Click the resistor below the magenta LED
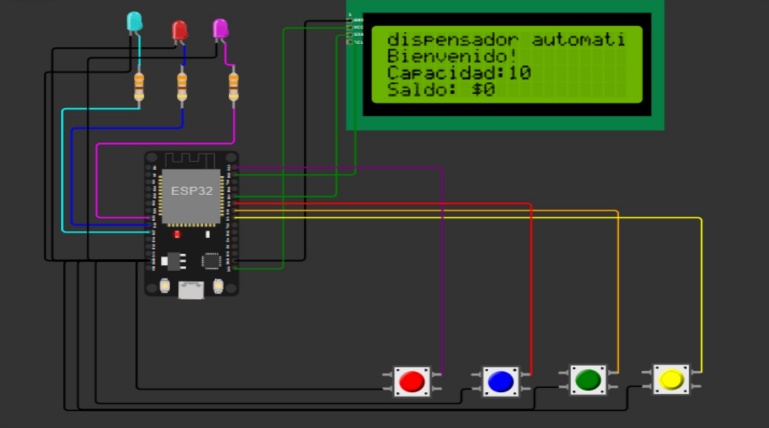Screen dimensions: 769x428 [x=234, y=88]
